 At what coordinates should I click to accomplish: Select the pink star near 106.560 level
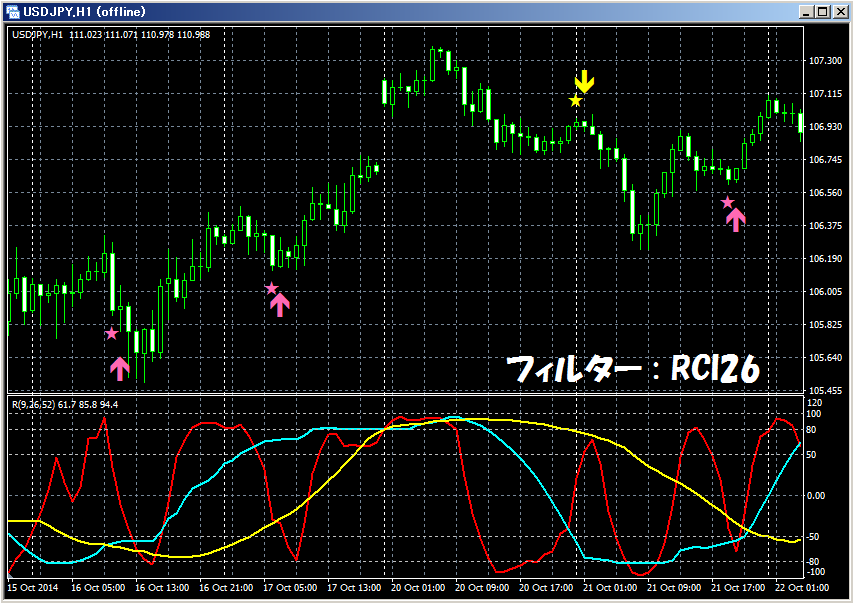pyautogui.click(x=727, y=203)
